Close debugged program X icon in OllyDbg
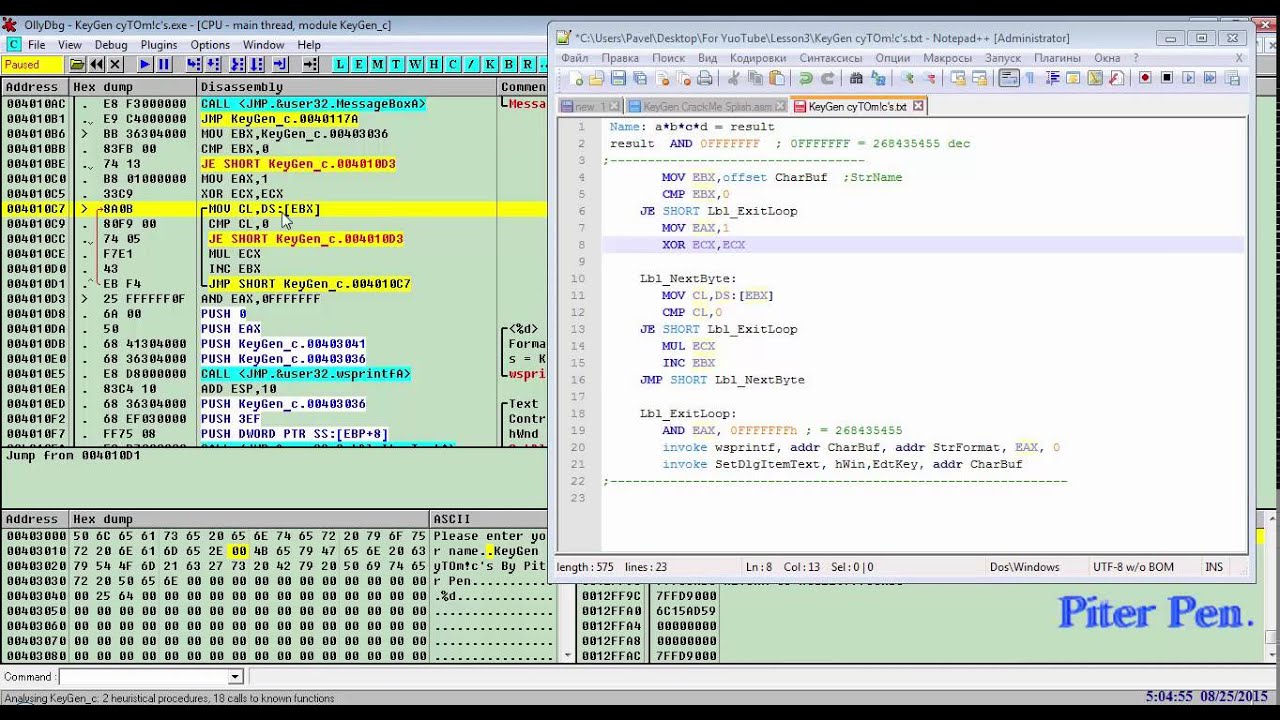This screenshot has height=720, width=1280. pyautogui.click(x=115, y=64)
